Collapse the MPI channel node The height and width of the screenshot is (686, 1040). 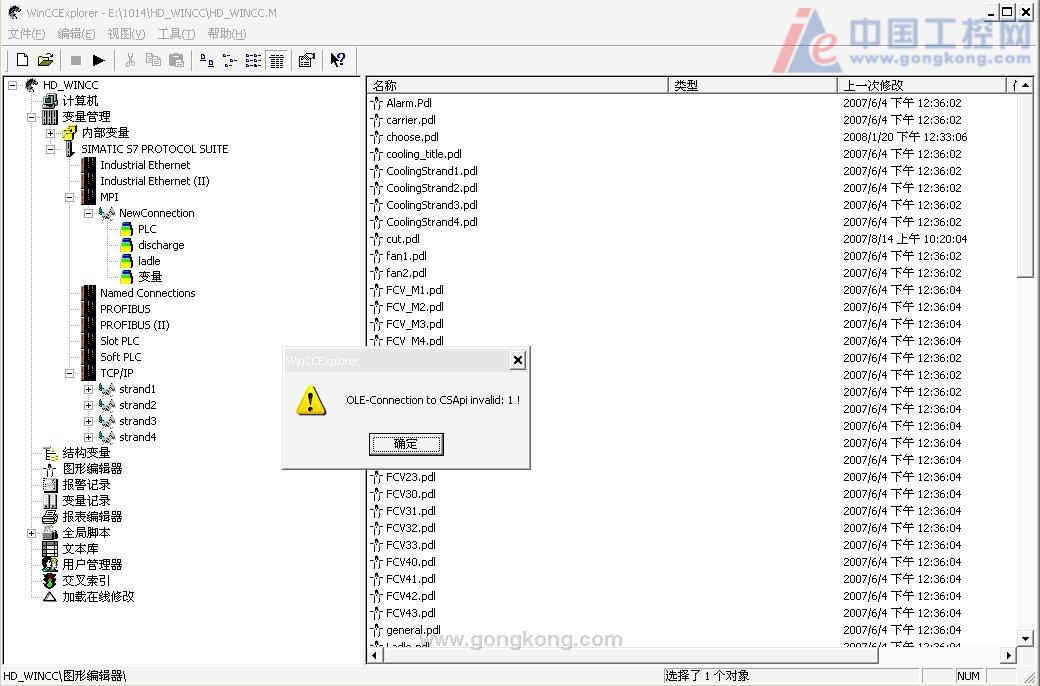[70, 197]
